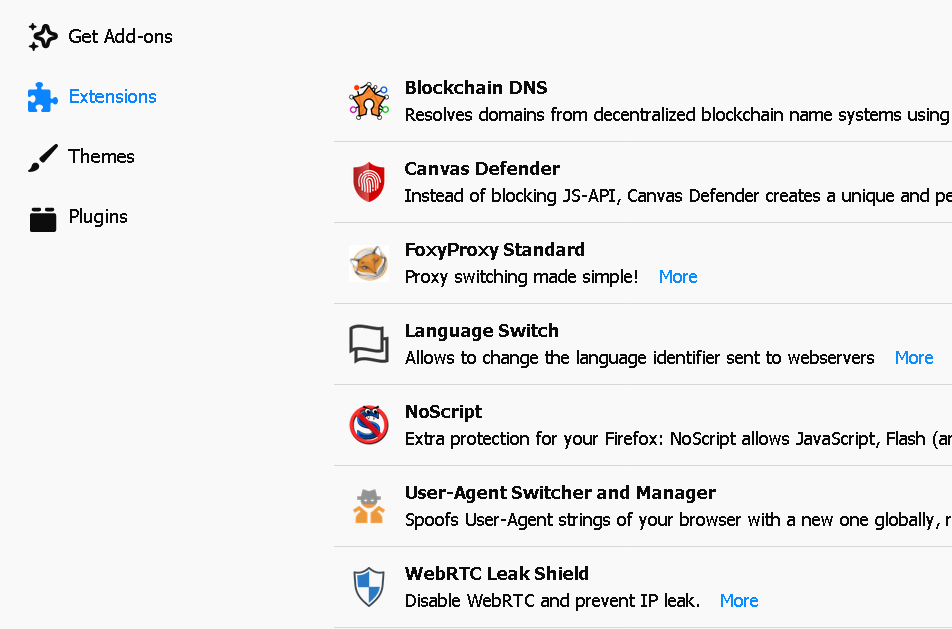Click the WebRTC Leak Shield icon
Image resolution: width=952 pixels, height=629 pixels.
point(369,587)
